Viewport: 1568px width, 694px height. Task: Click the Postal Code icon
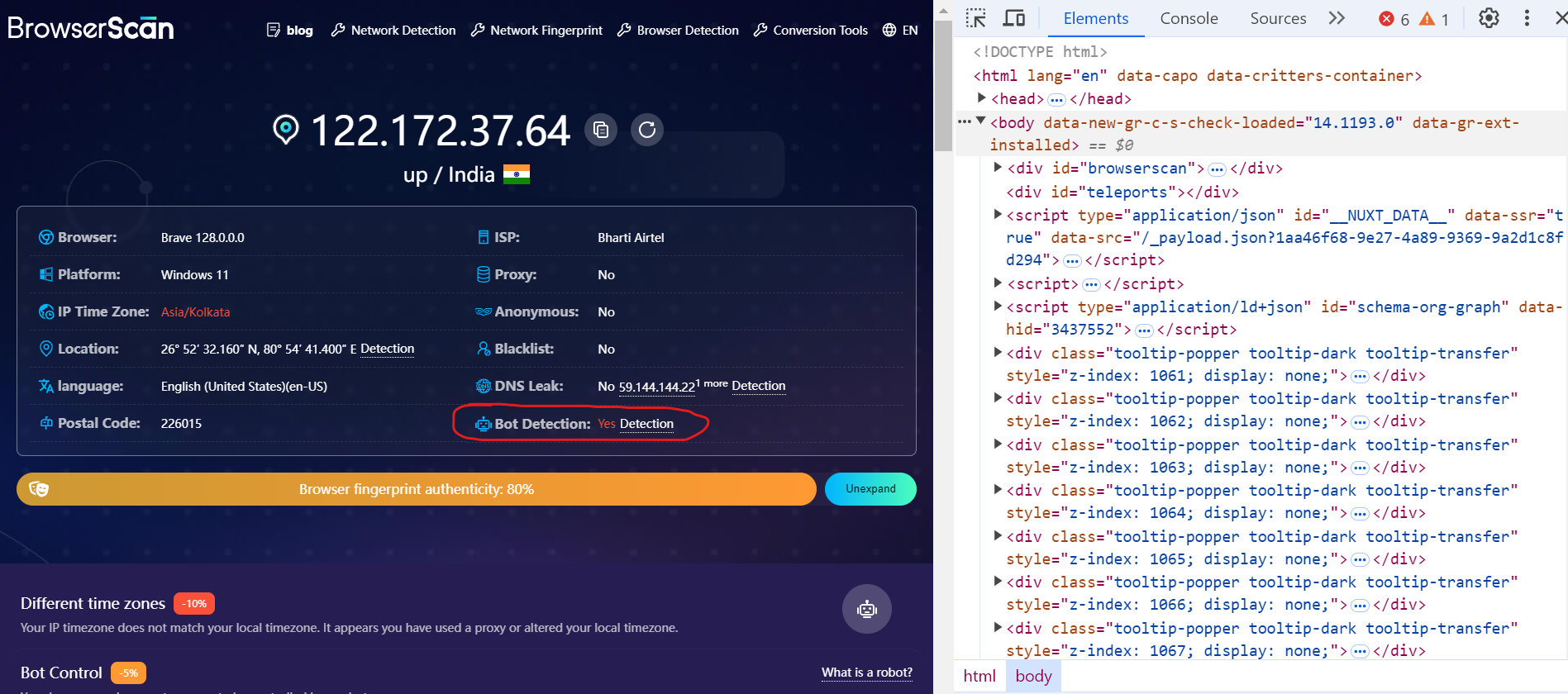click(46, 423)
